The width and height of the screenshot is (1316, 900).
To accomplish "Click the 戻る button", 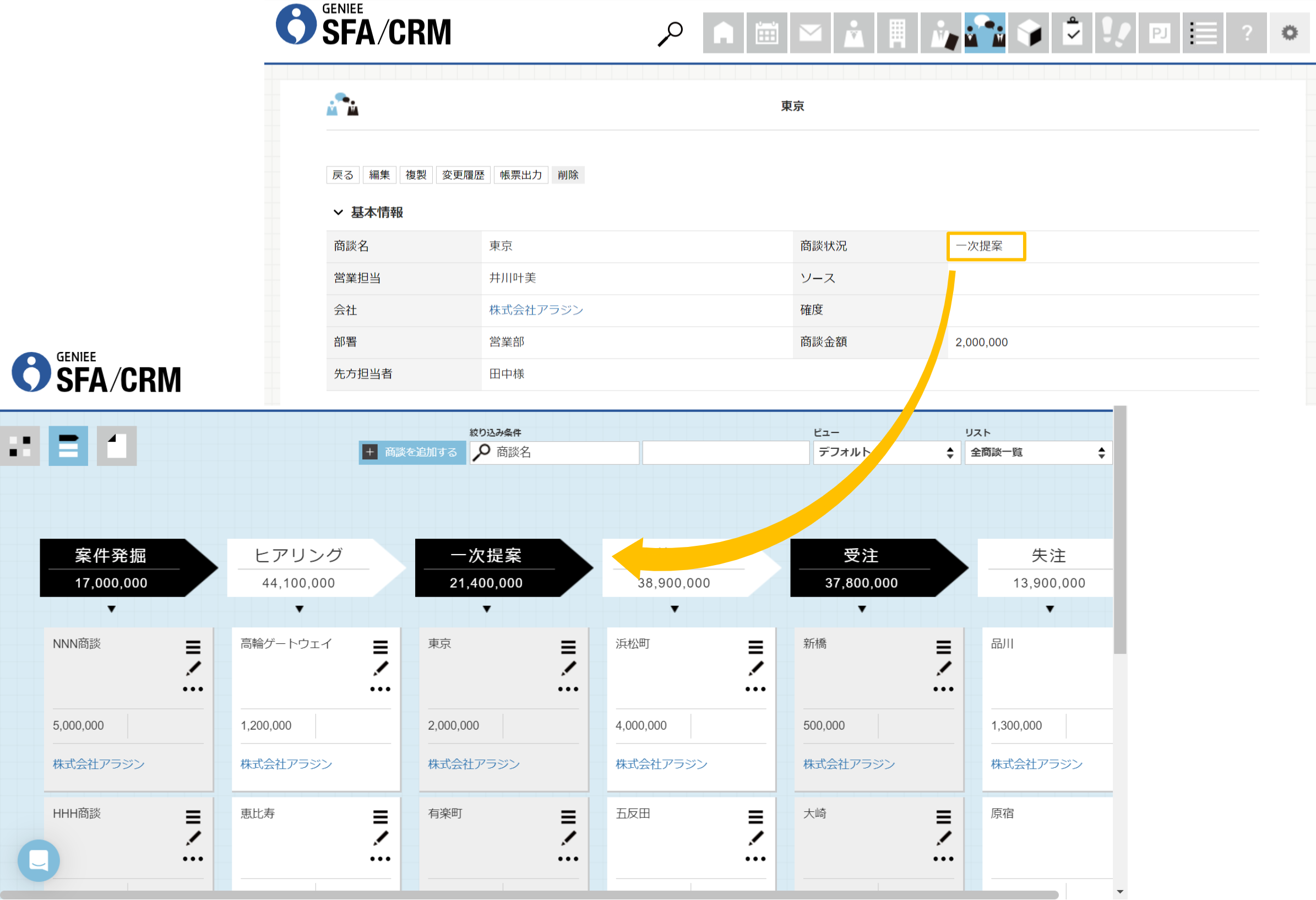I will pyautogui.click(x=342, y=175).
